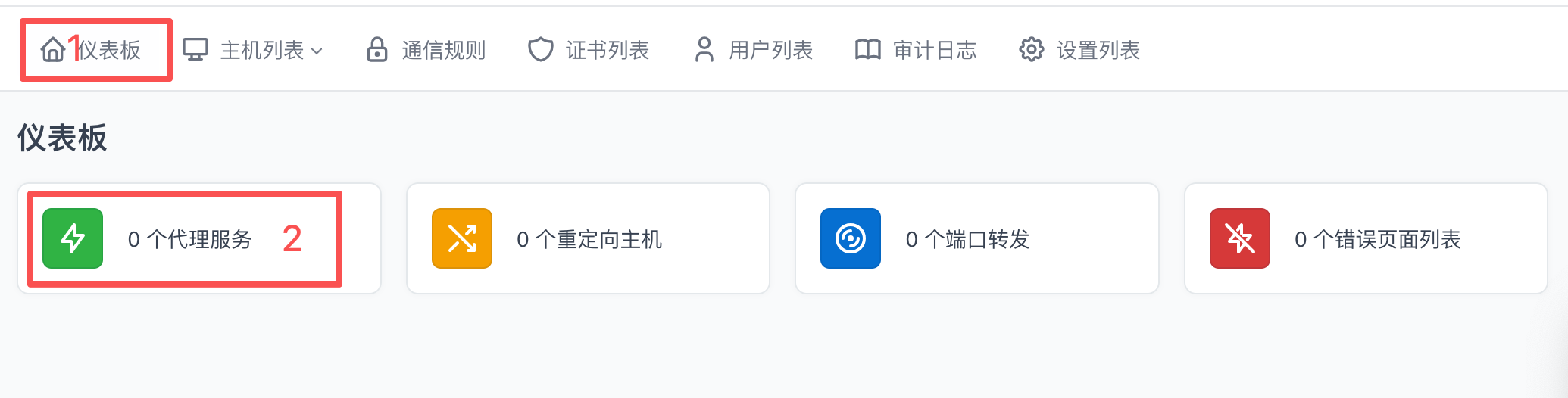Click the lock icon for 通信规则
Viewport: 1568px width, 398px height.
coord(377,50)
